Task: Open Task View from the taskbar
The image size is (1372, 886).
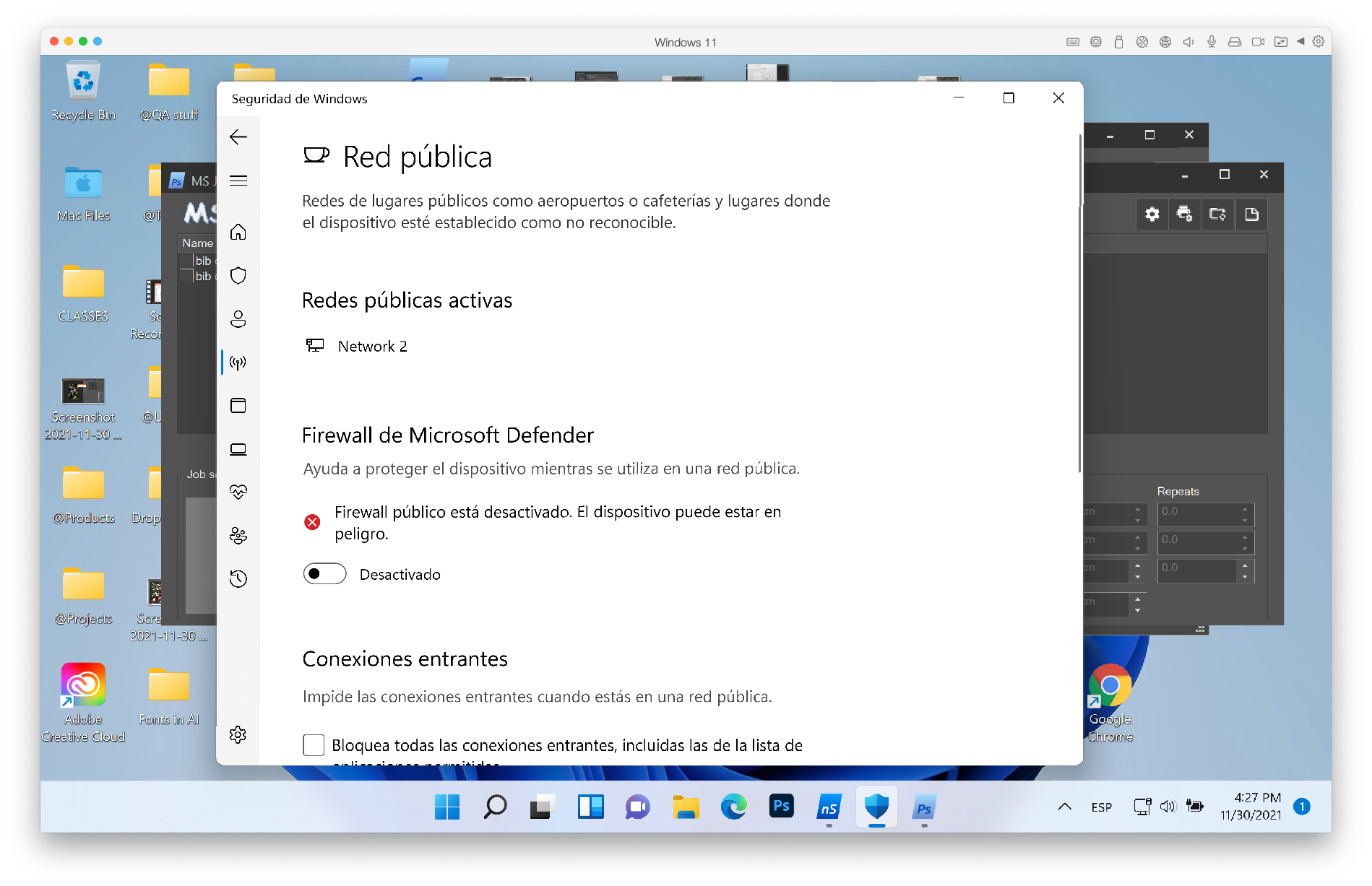Action: (x=543, y=807)
